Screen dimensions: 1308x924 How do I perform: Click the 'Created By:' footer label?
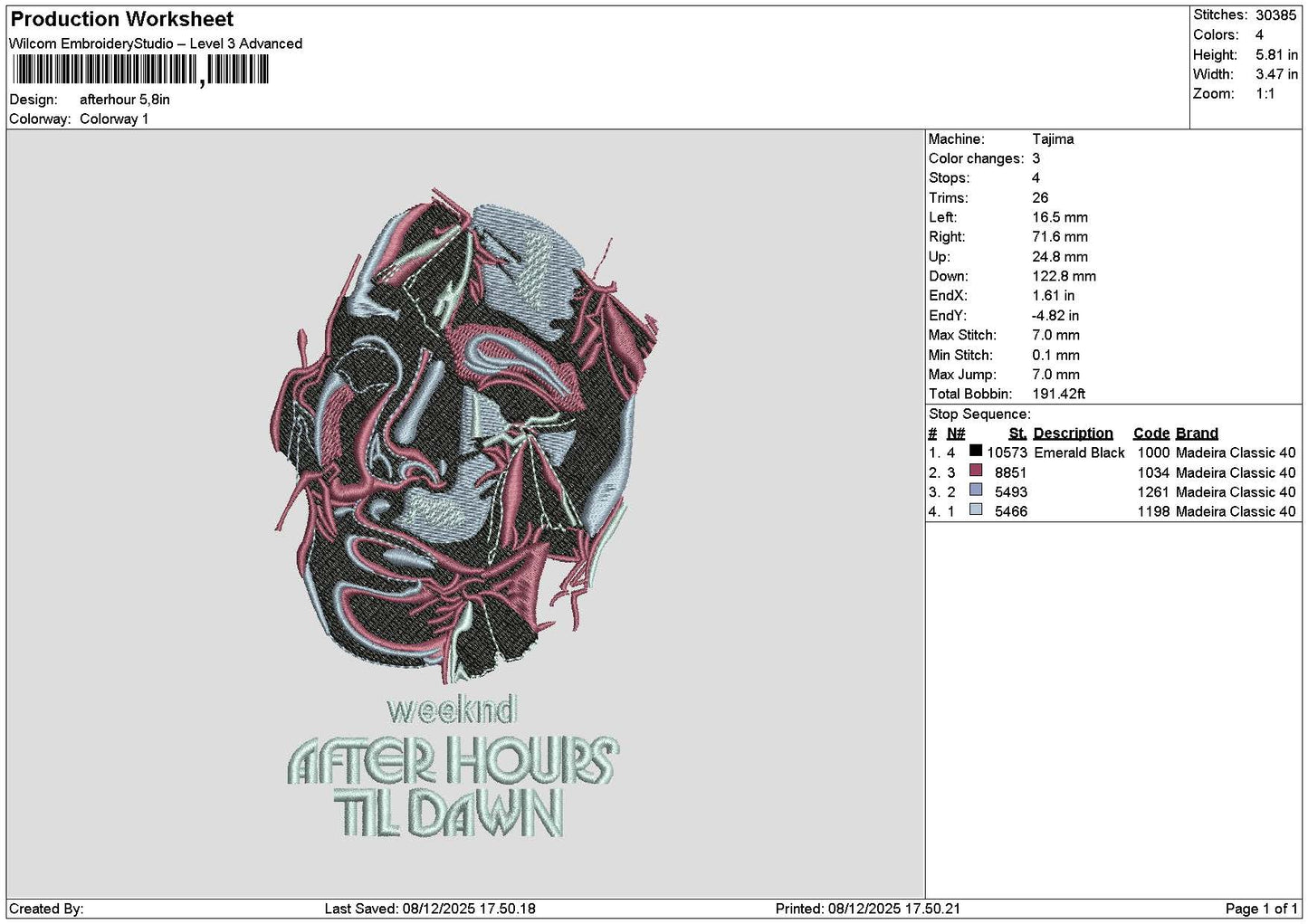(x=46, y=909)
